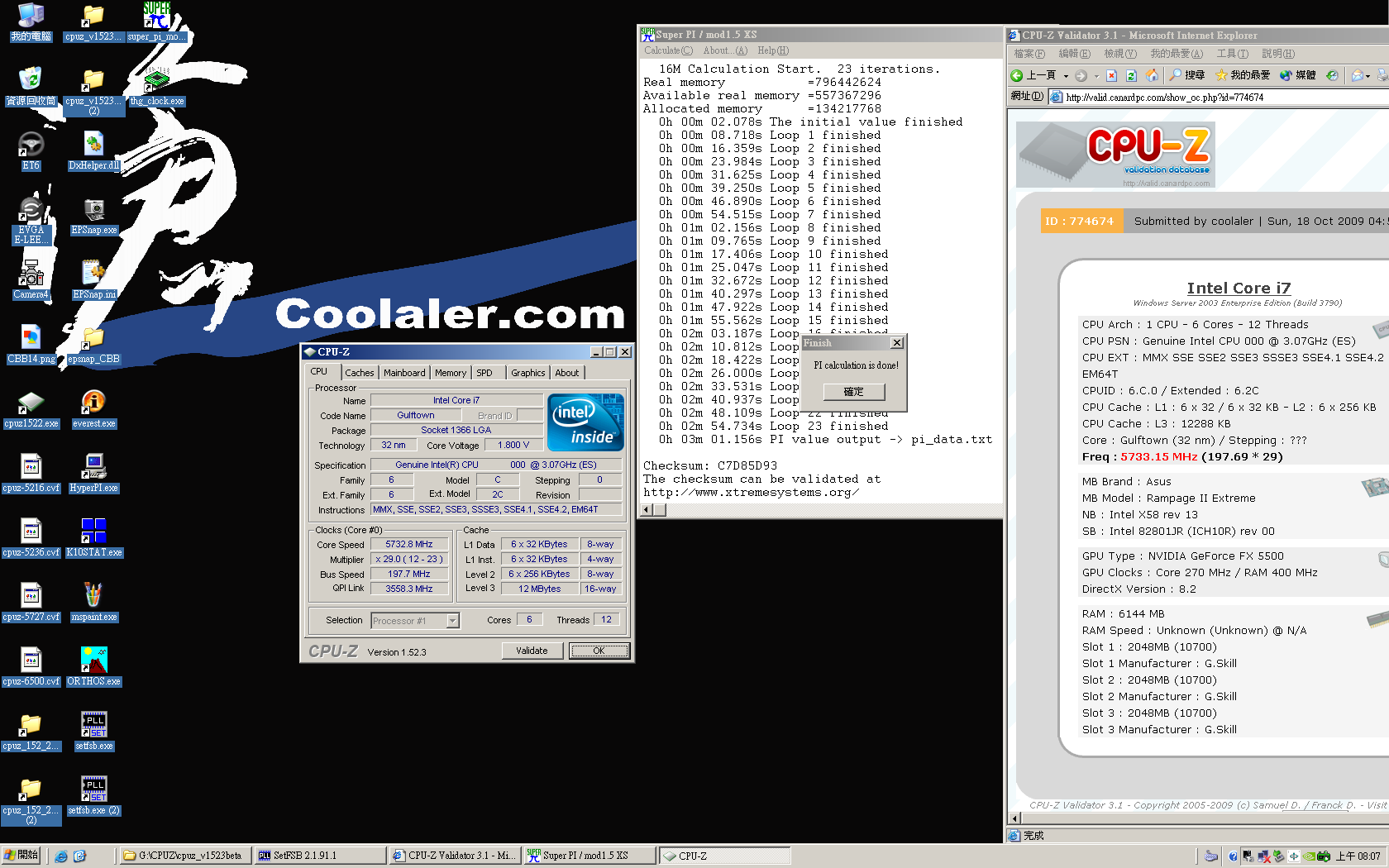Launch everest.exe desktop icon
Screen dimensions: 1389x868
[x=94, y=409]
